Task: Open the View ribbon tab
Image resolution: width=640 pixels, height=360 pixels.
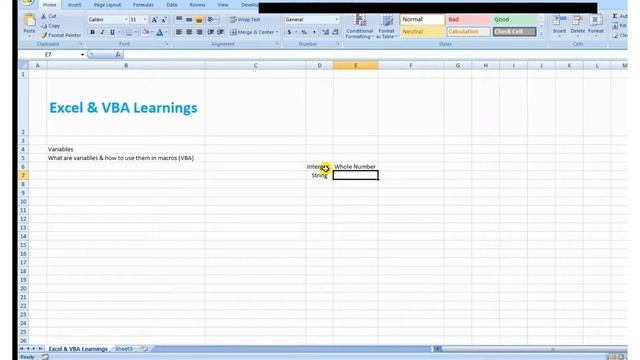Action: coord(222,5)
